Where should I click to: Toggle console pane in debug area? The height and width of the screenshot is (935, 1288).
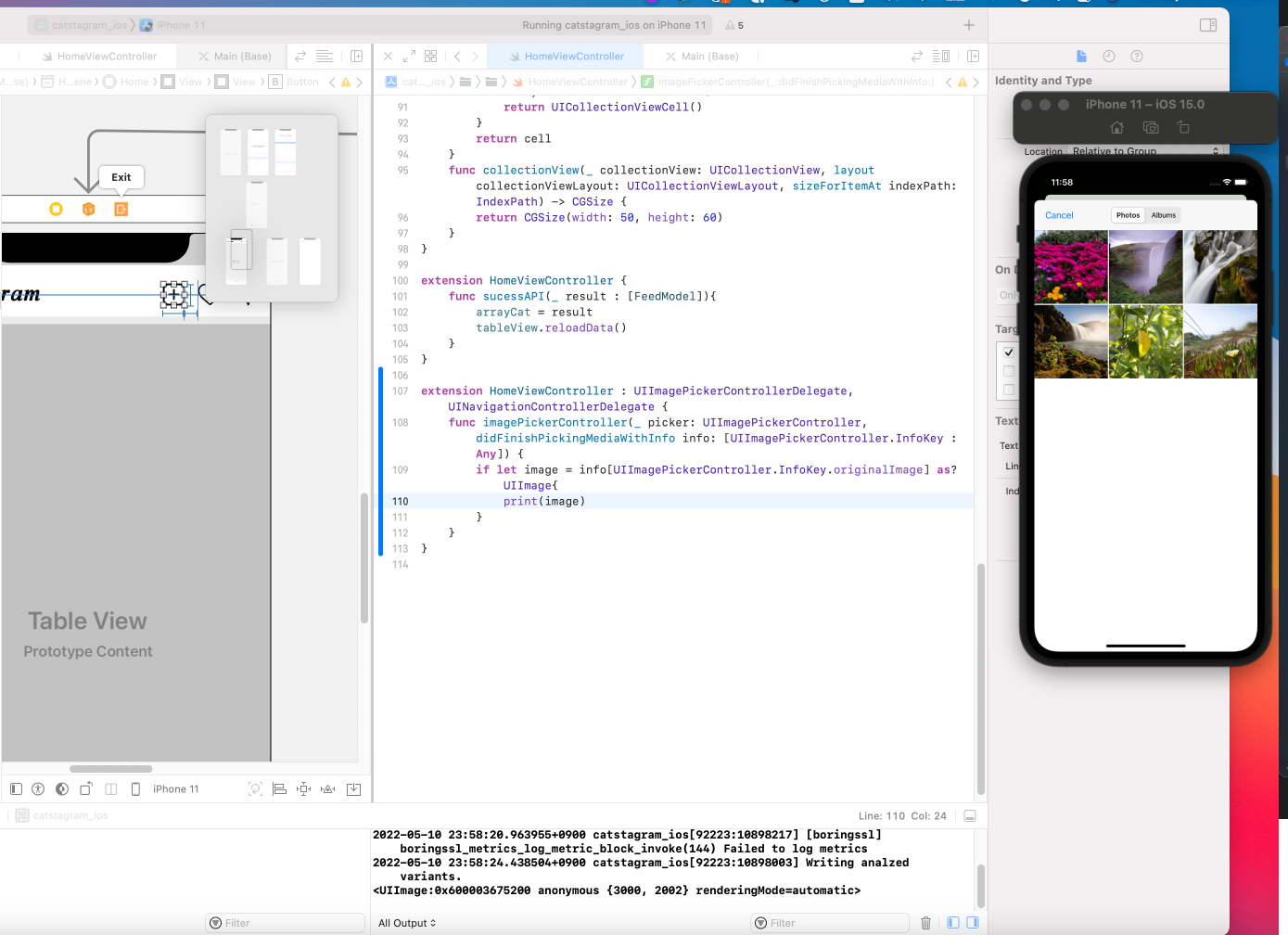(x=973, y=923)
